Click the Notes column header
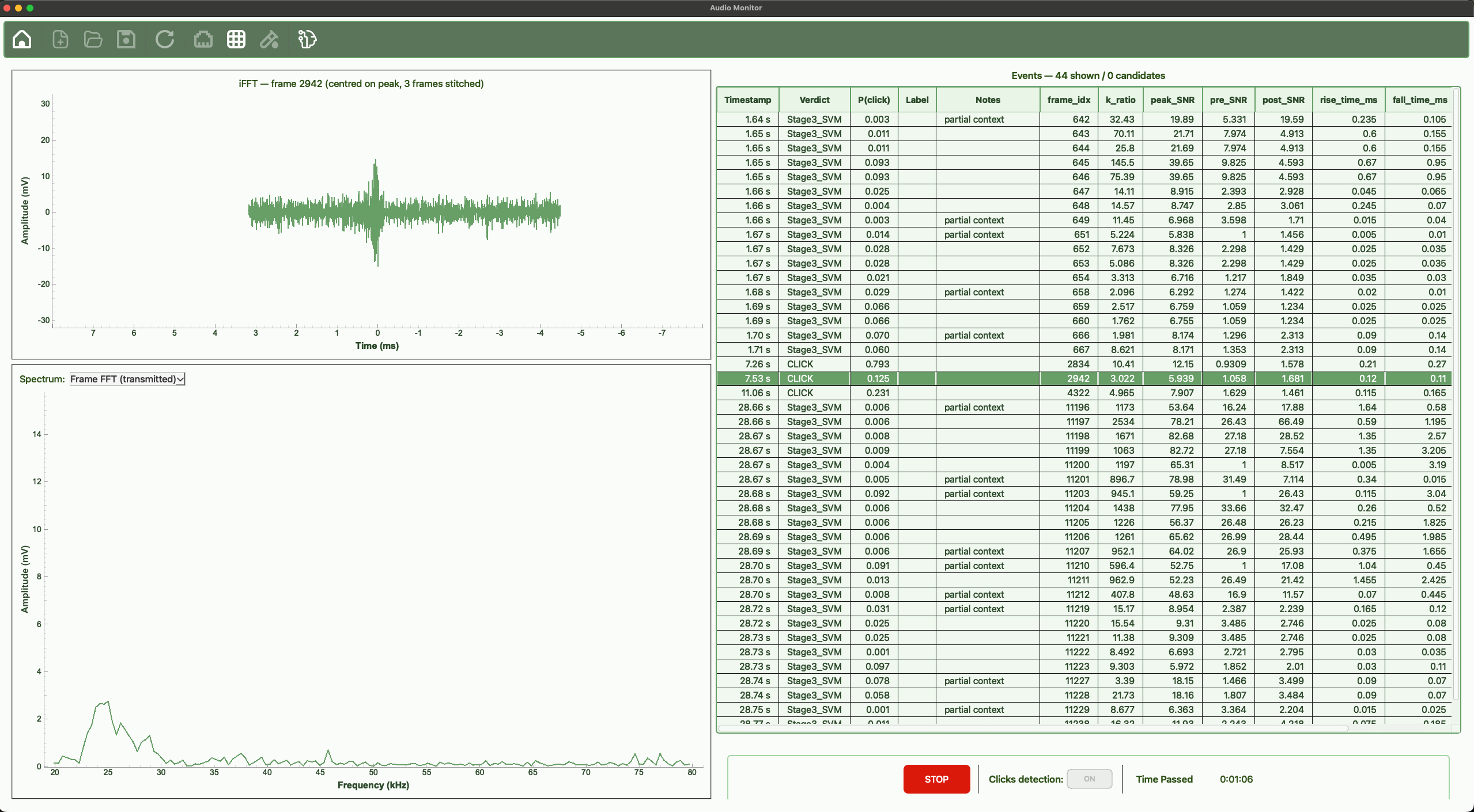 pos(988,100)
